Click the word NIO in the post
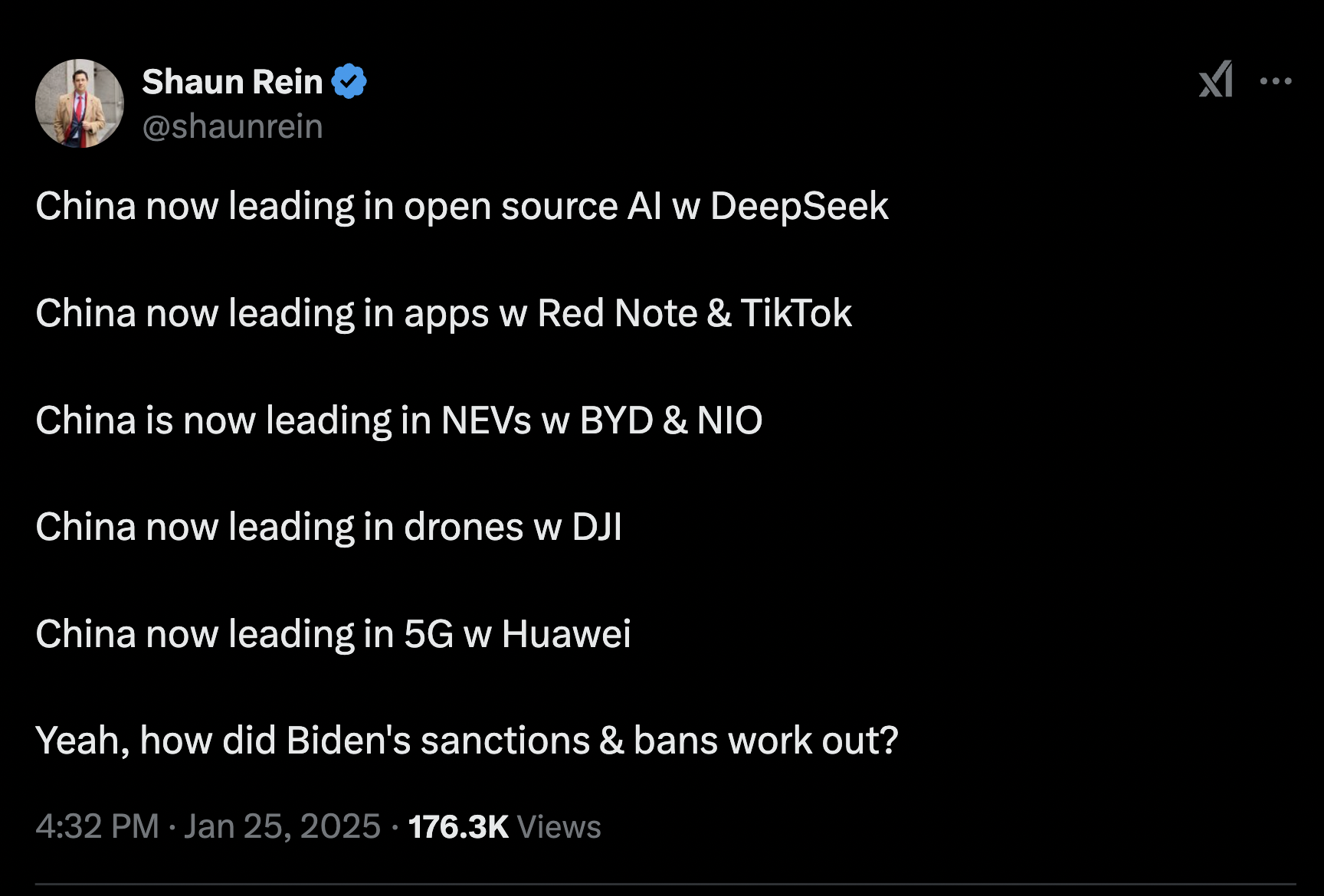Screen dimensions: 1324x896 (x=729, y=420)
